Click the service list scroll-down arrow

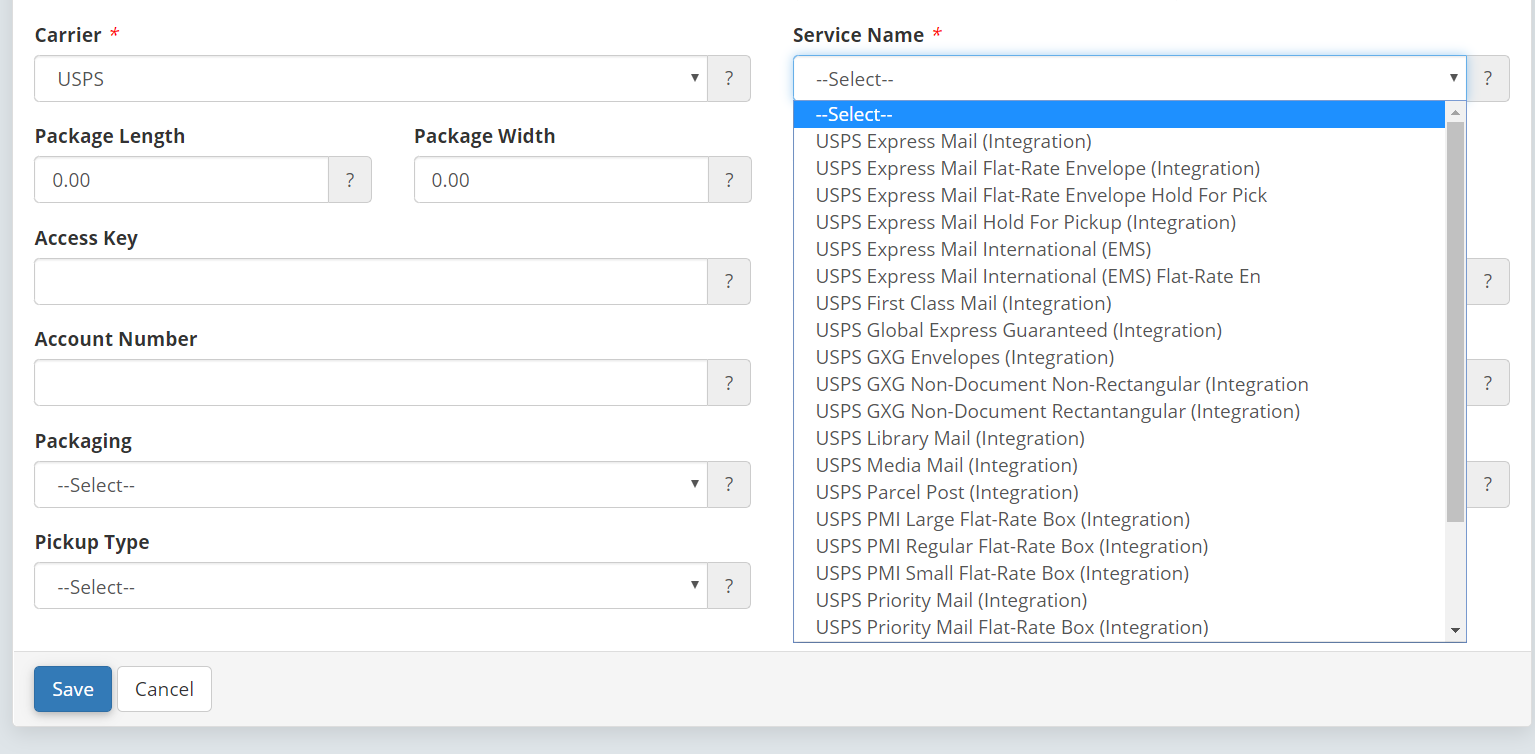(1455, 630)
